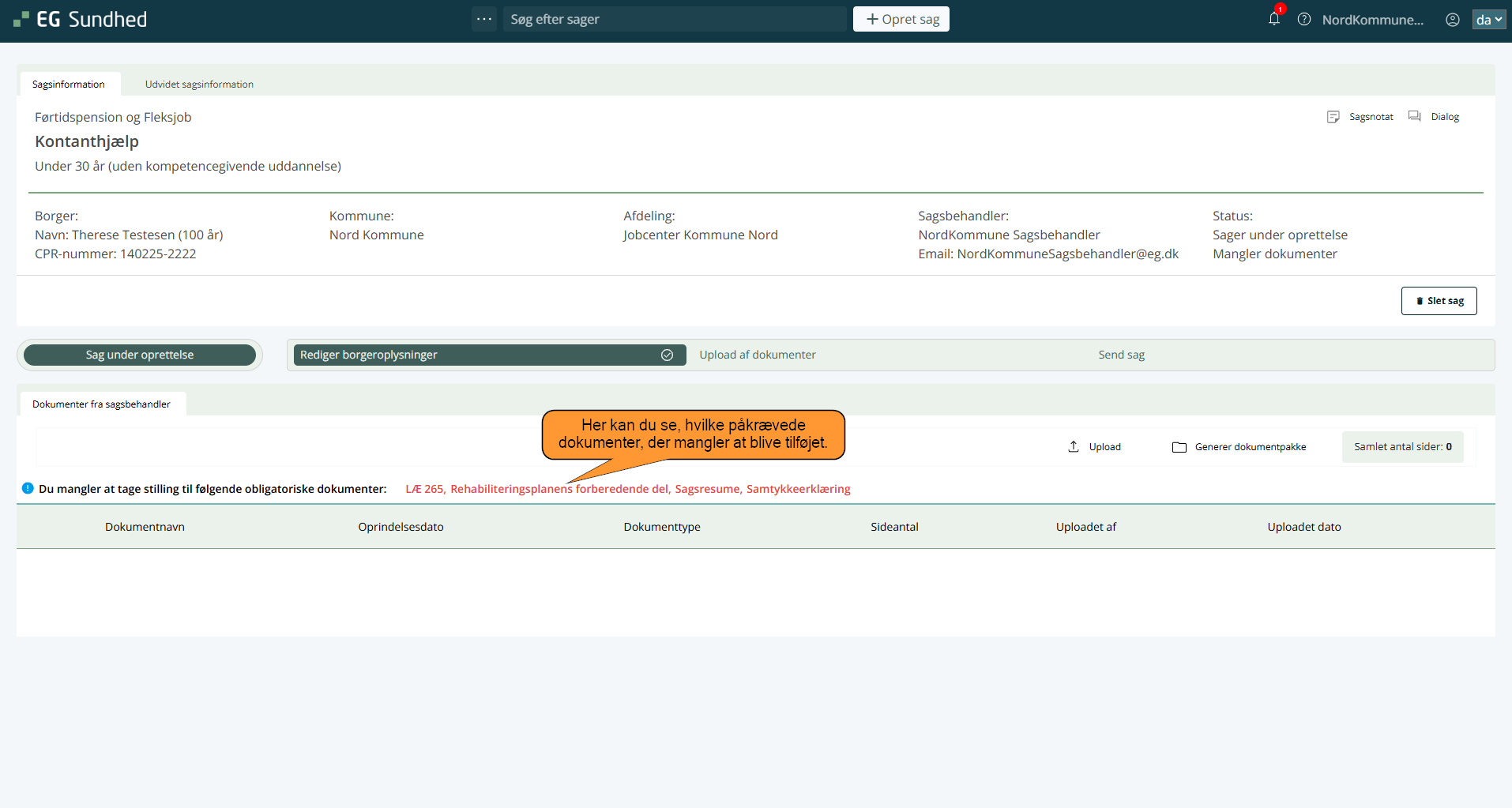The height and width of the screenshot is (808, 1512).
Task: Switch to Udvidet sagsinformation tab
Action: (x=199, y=85)
